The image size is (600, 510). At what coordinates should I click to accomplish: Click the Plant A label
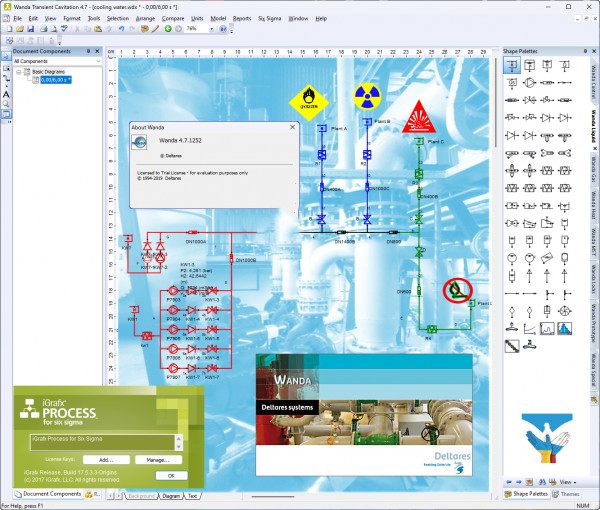click(339, 129)
